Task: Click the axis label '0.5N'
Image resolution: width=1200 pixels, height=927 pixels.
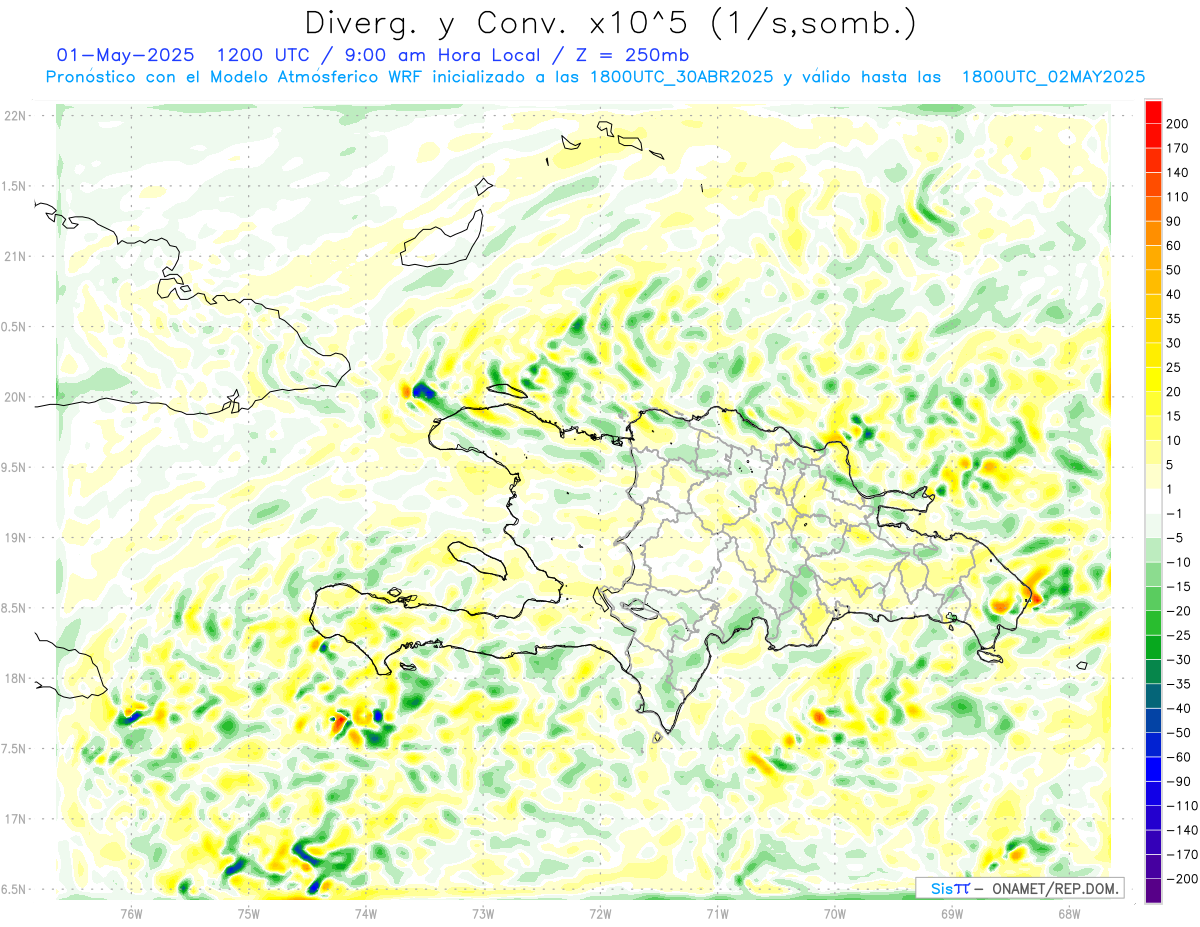Action: tap(13, 327)
